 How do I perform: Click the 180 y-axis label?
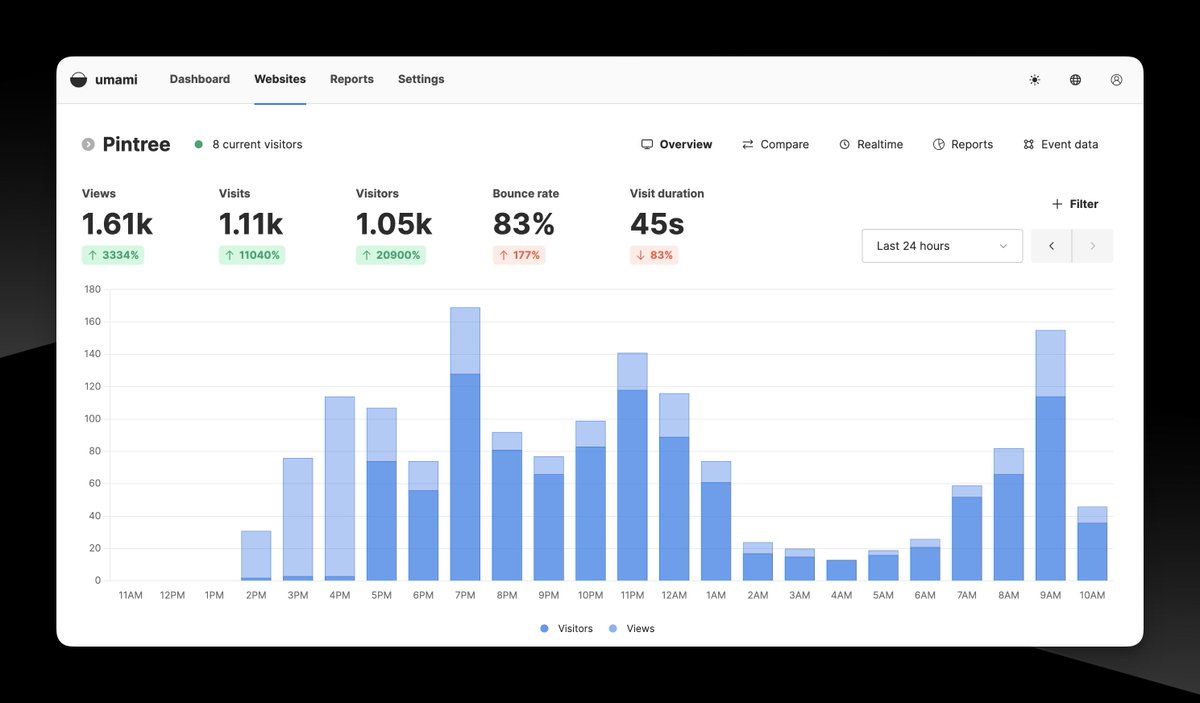pos(92,290)
